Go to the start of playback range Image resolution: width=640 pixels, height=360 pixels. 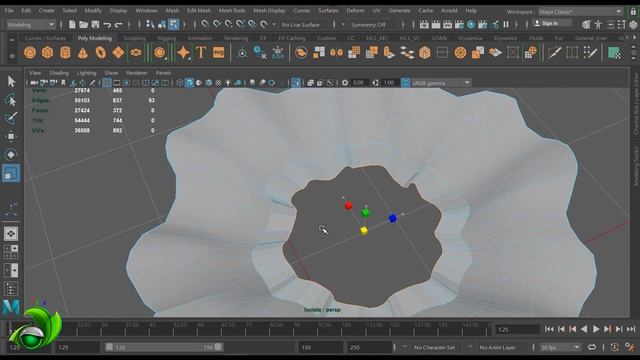click(549, 329)
